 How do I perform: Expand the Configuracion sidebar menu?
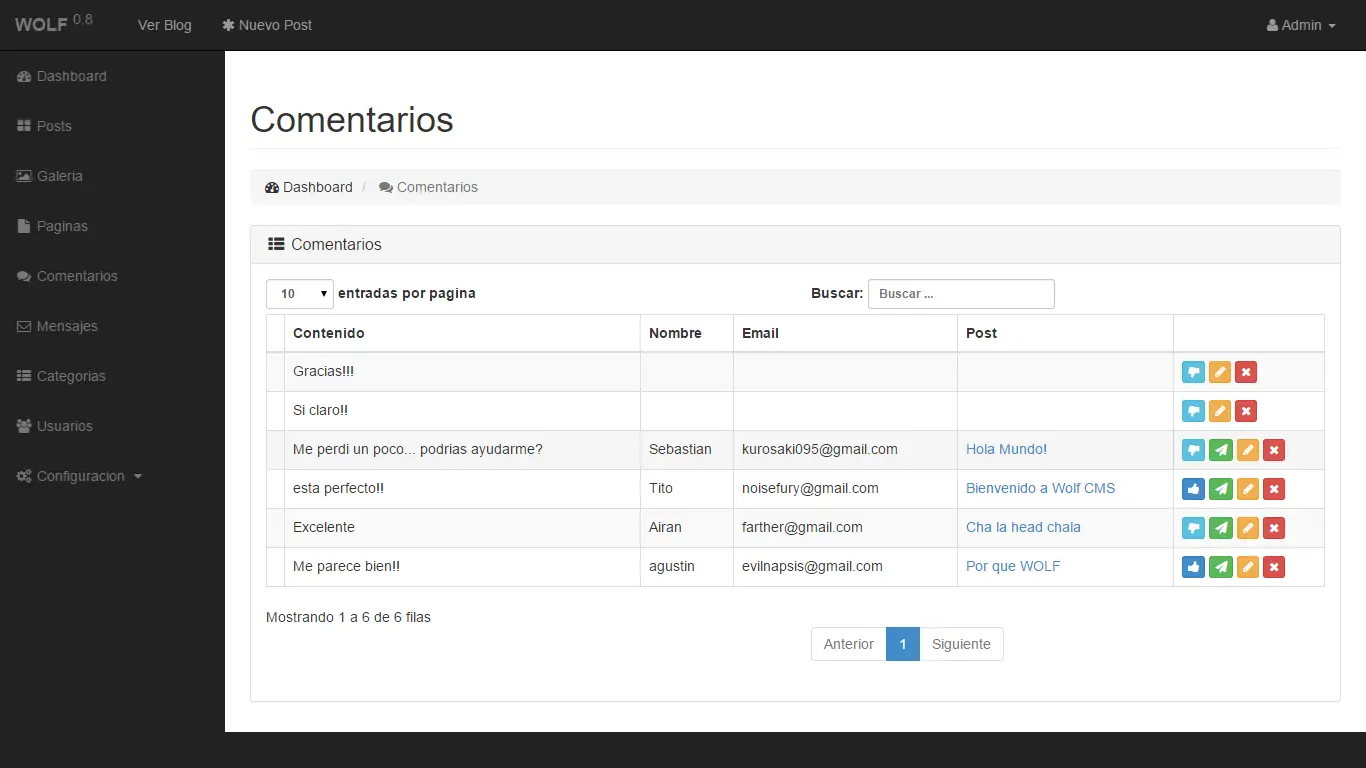[x=80, y=476]
